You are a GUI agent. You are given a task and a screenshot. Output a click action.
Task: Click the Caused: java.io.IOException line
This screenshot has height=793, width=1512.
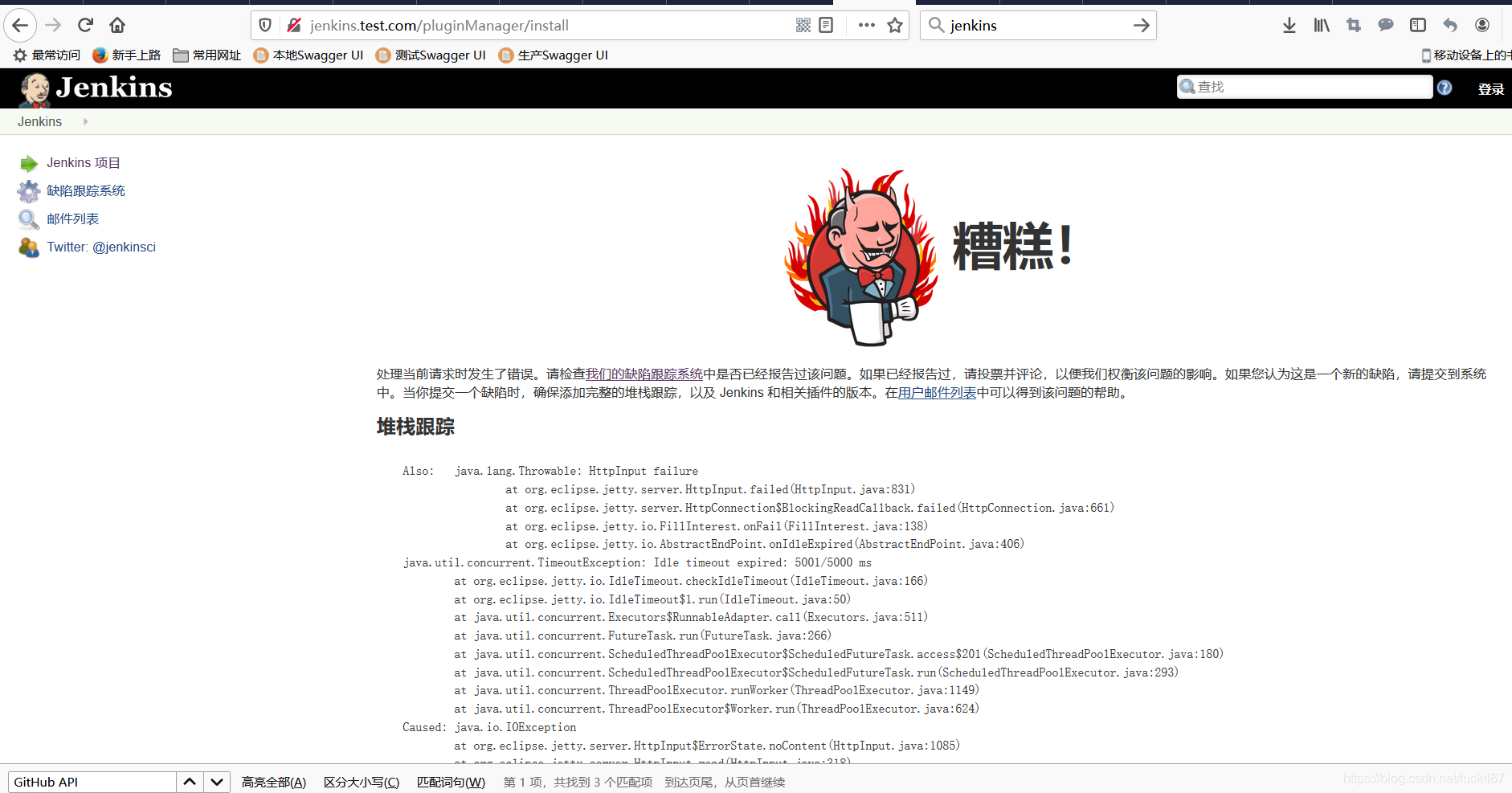(x=489, y=728)
